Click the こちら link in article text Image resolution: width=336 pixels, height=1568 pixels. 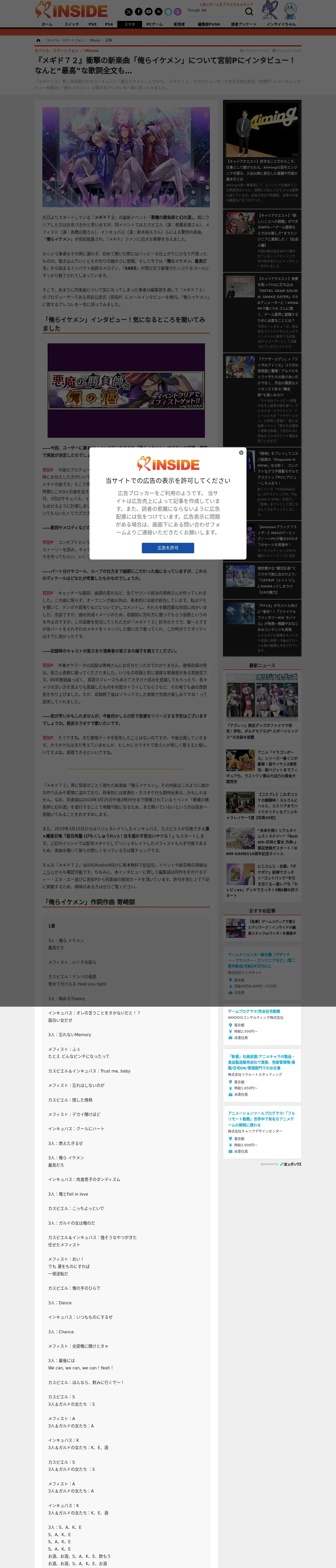[x=48, y=872]
